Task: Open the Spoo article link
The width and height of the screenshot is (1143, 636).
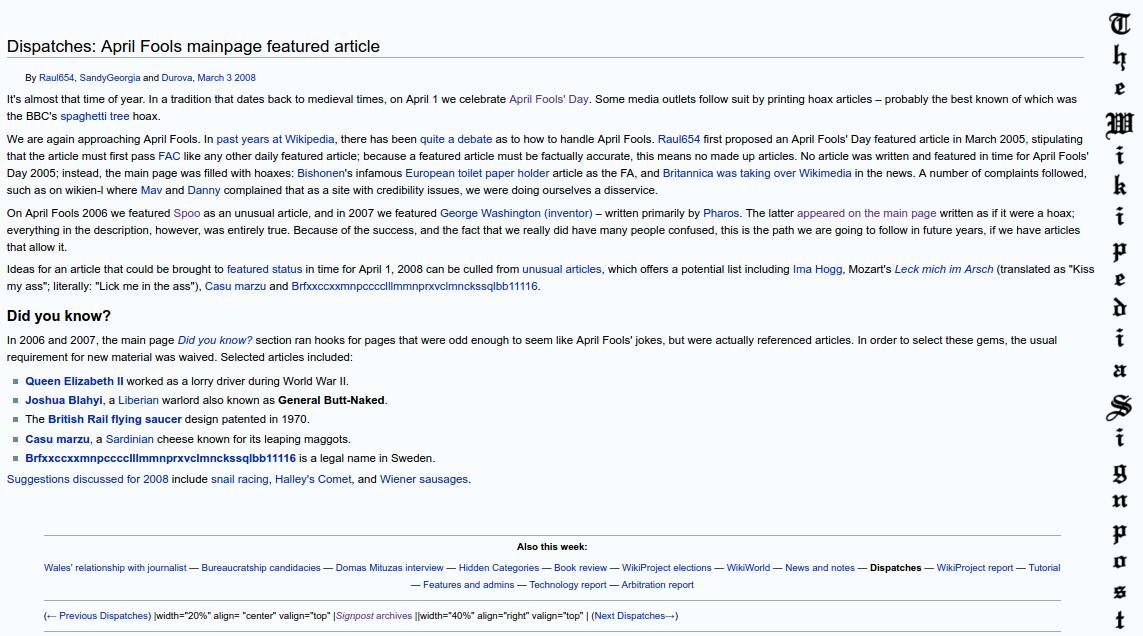Action: (x=187, y=213)
